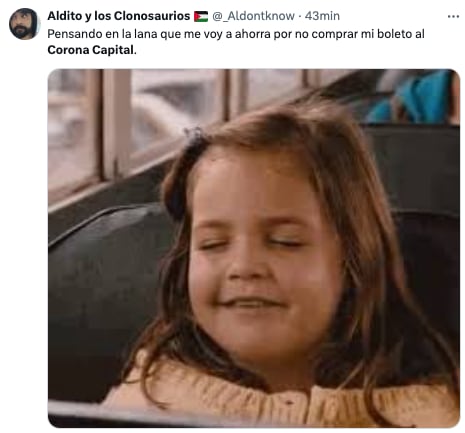Viewport: 465px width, 433px height.
Task: Click the bold Corona Capital keyword
Action: (91, 50)
